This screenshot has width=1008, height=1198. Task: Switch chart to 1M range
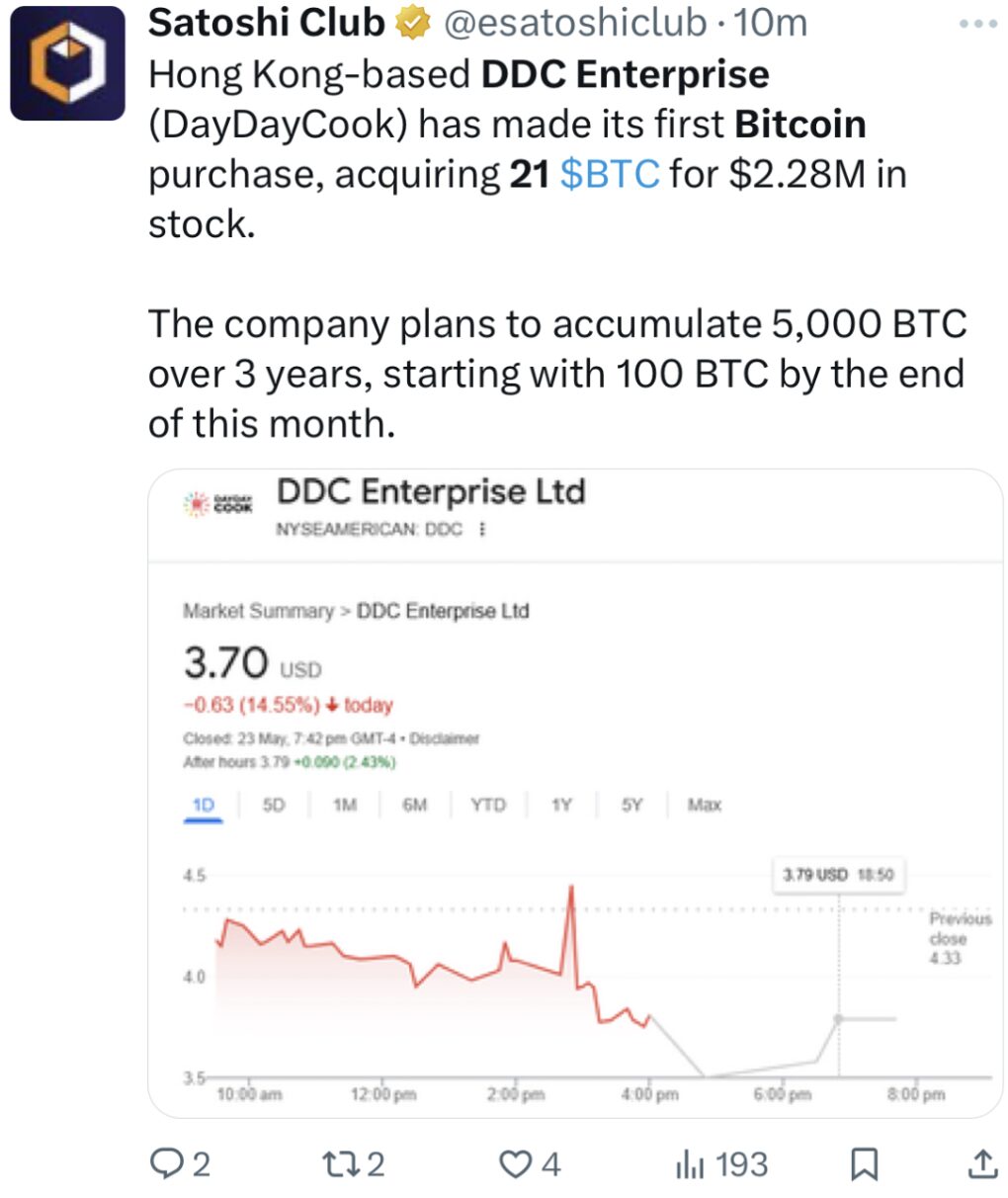click(x=344, y=805)
